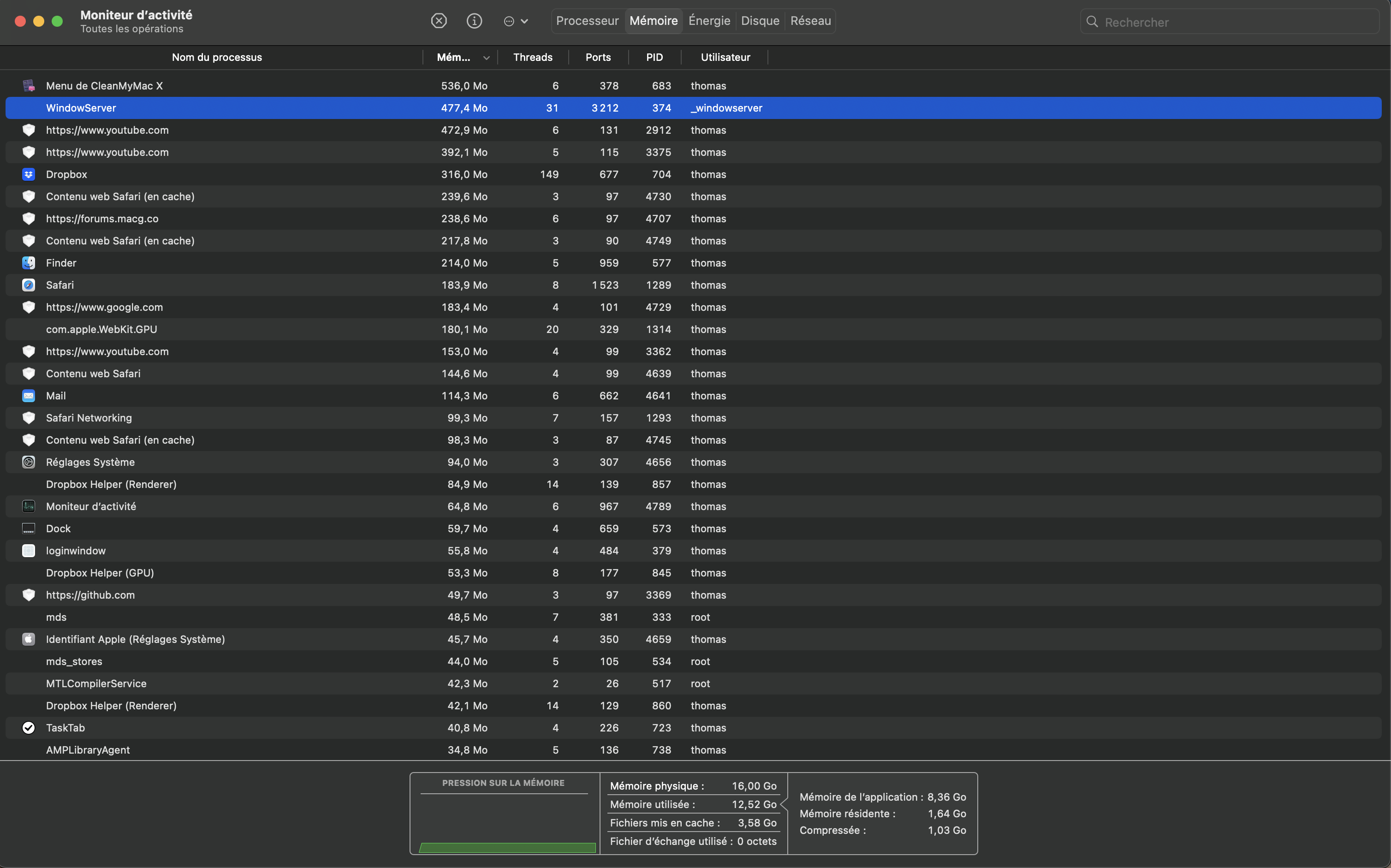
Task: Sort by Nom du processus header
Action: [216, 57]
